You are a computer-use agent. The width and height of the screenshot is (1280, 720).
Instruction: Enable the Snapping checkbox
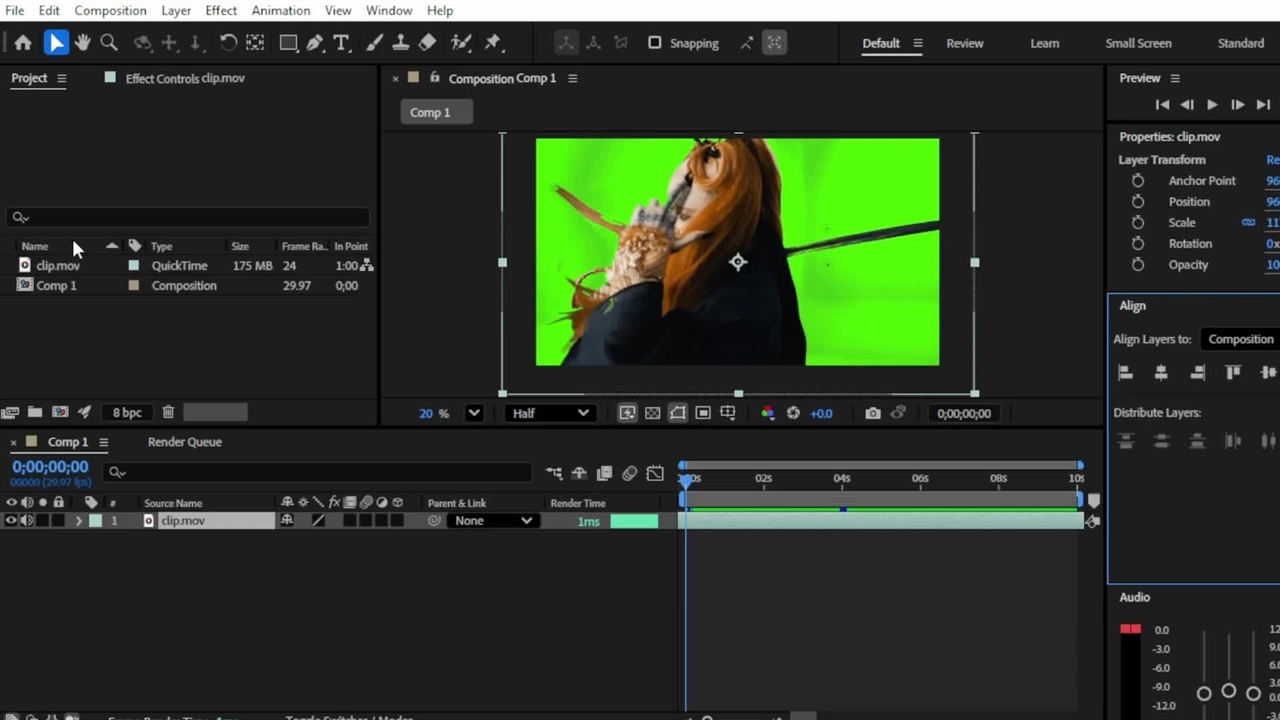tap(654, 43)
